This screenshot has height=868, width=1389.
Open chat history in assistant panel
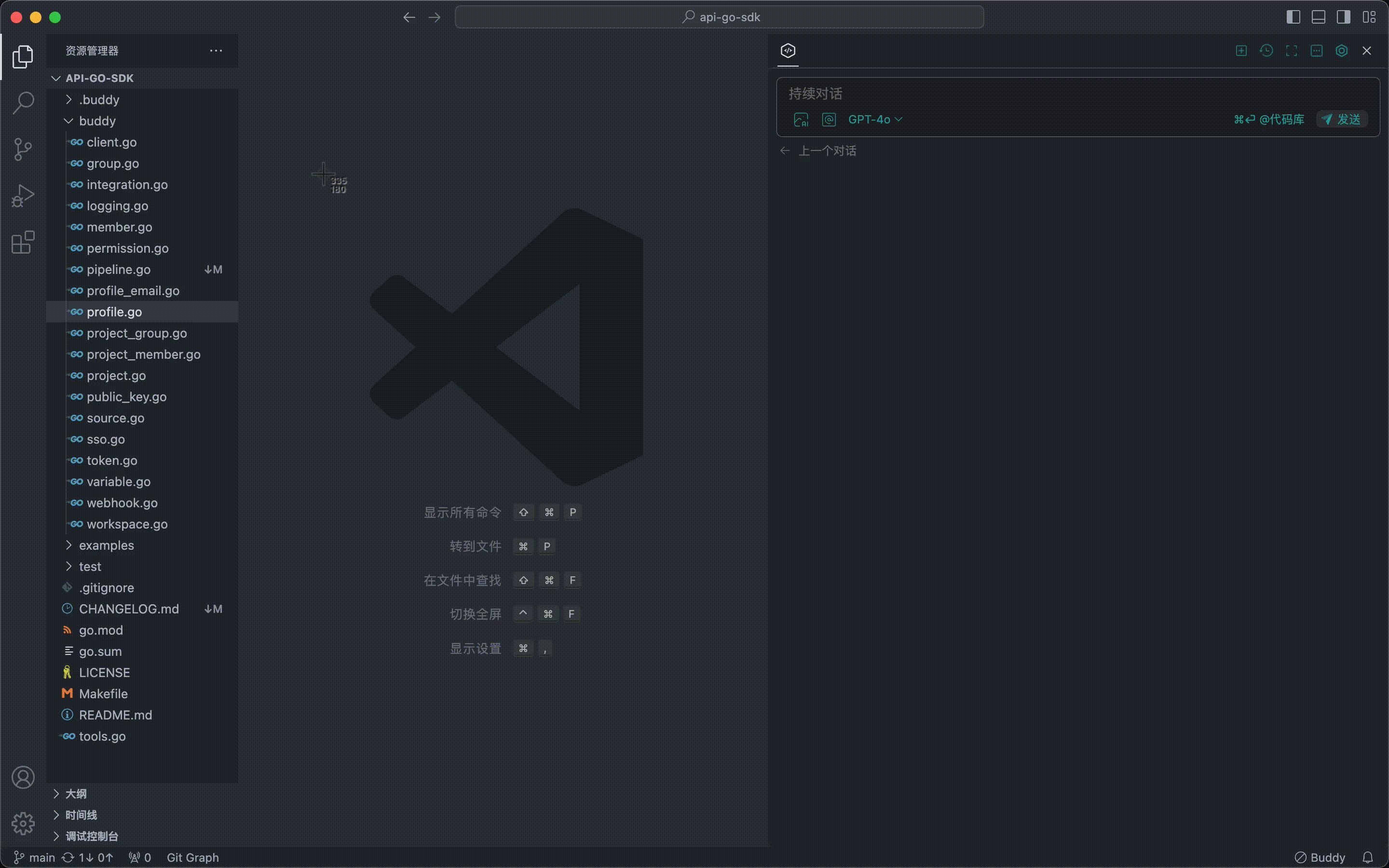(1266, 51)
